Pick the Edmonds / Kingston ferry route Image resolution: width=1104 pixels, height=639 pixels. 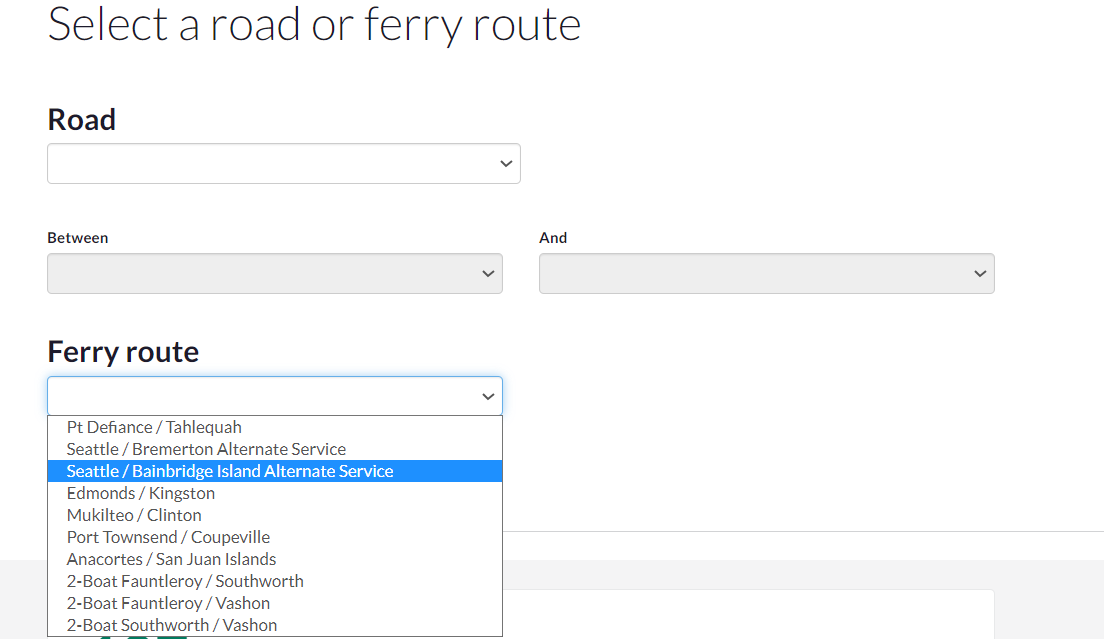(x=141, y=493)
